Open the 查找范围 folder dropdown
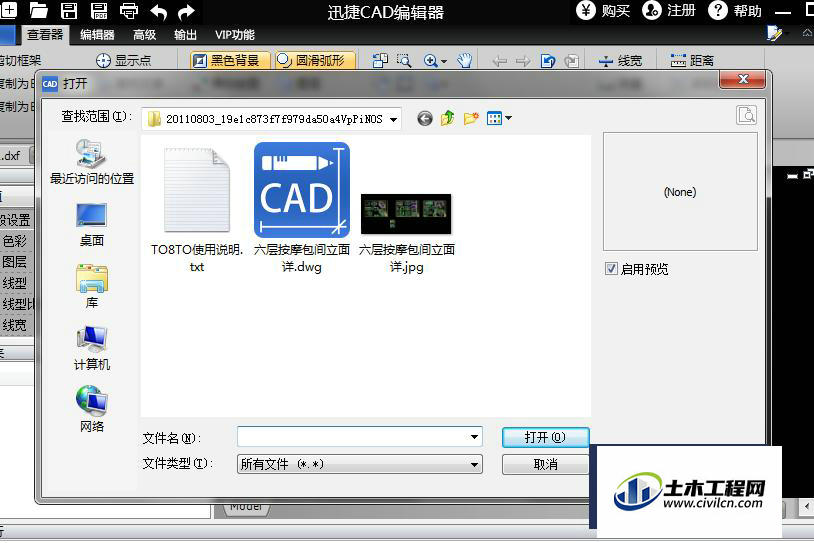Screen dimensions: 814x543 tap(394, 119)
